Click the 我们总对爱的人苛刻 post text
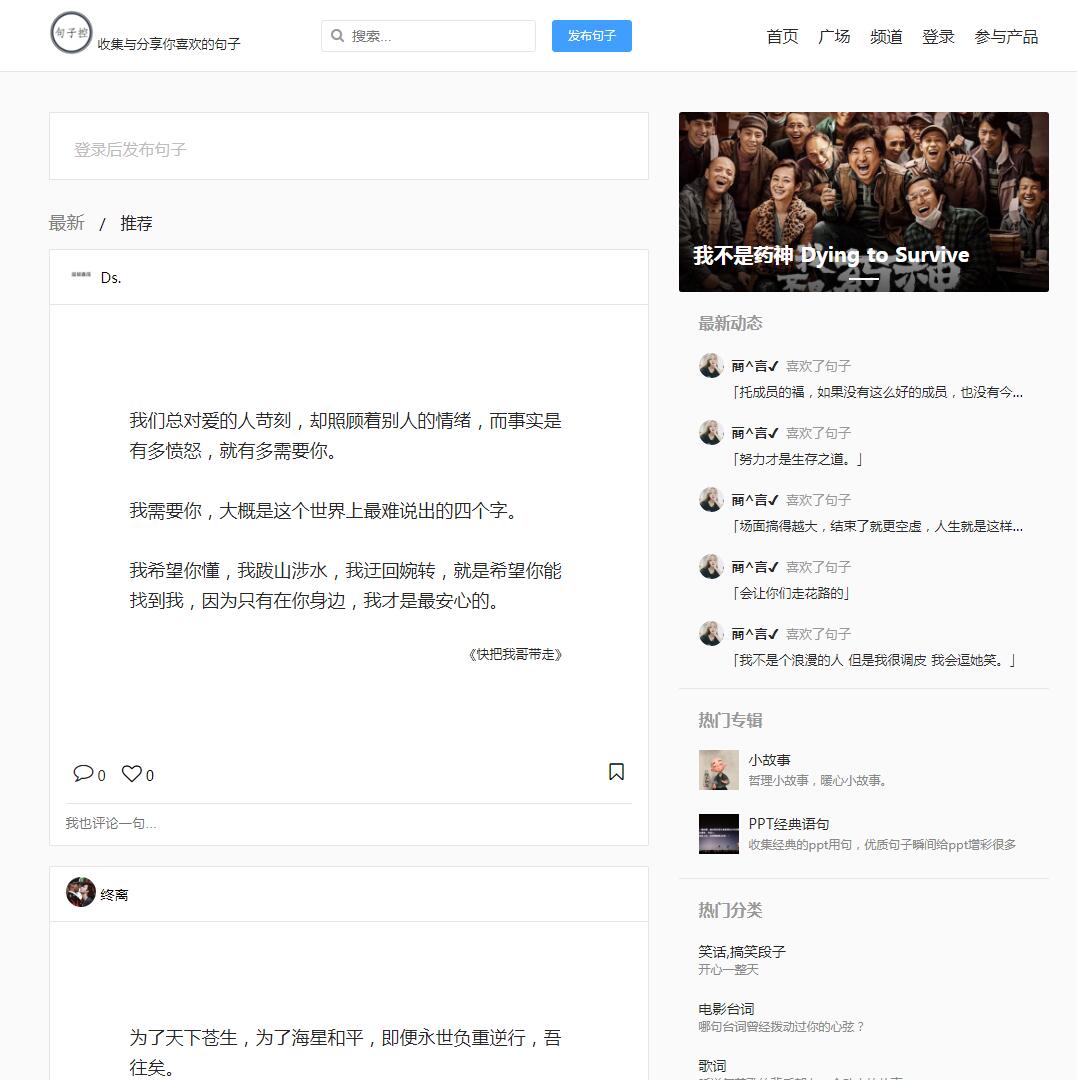 (346, 510)
